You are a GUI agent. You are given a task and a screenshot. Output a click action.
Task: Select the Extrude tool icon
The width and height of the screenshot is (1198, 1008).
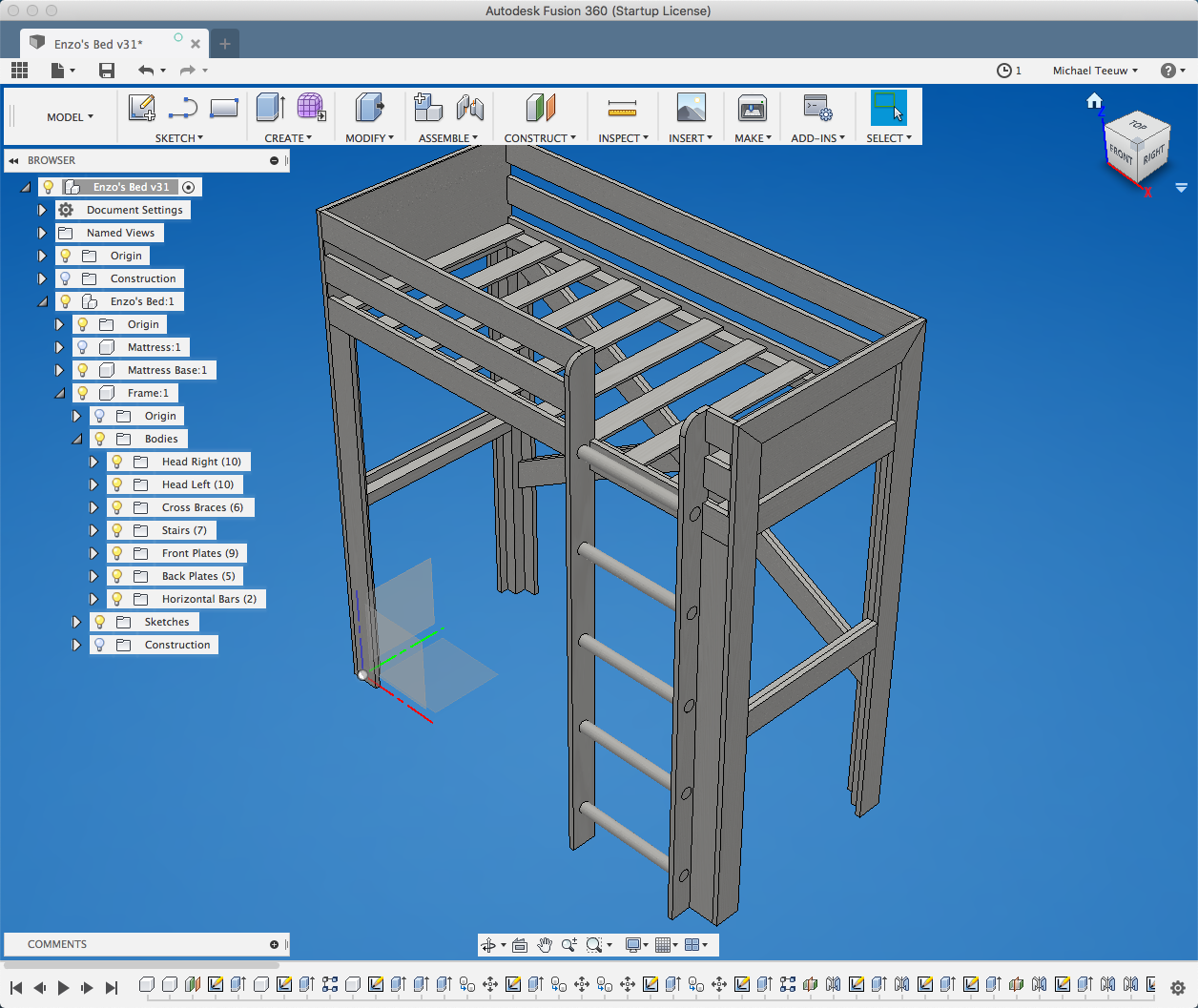[270, 108]
